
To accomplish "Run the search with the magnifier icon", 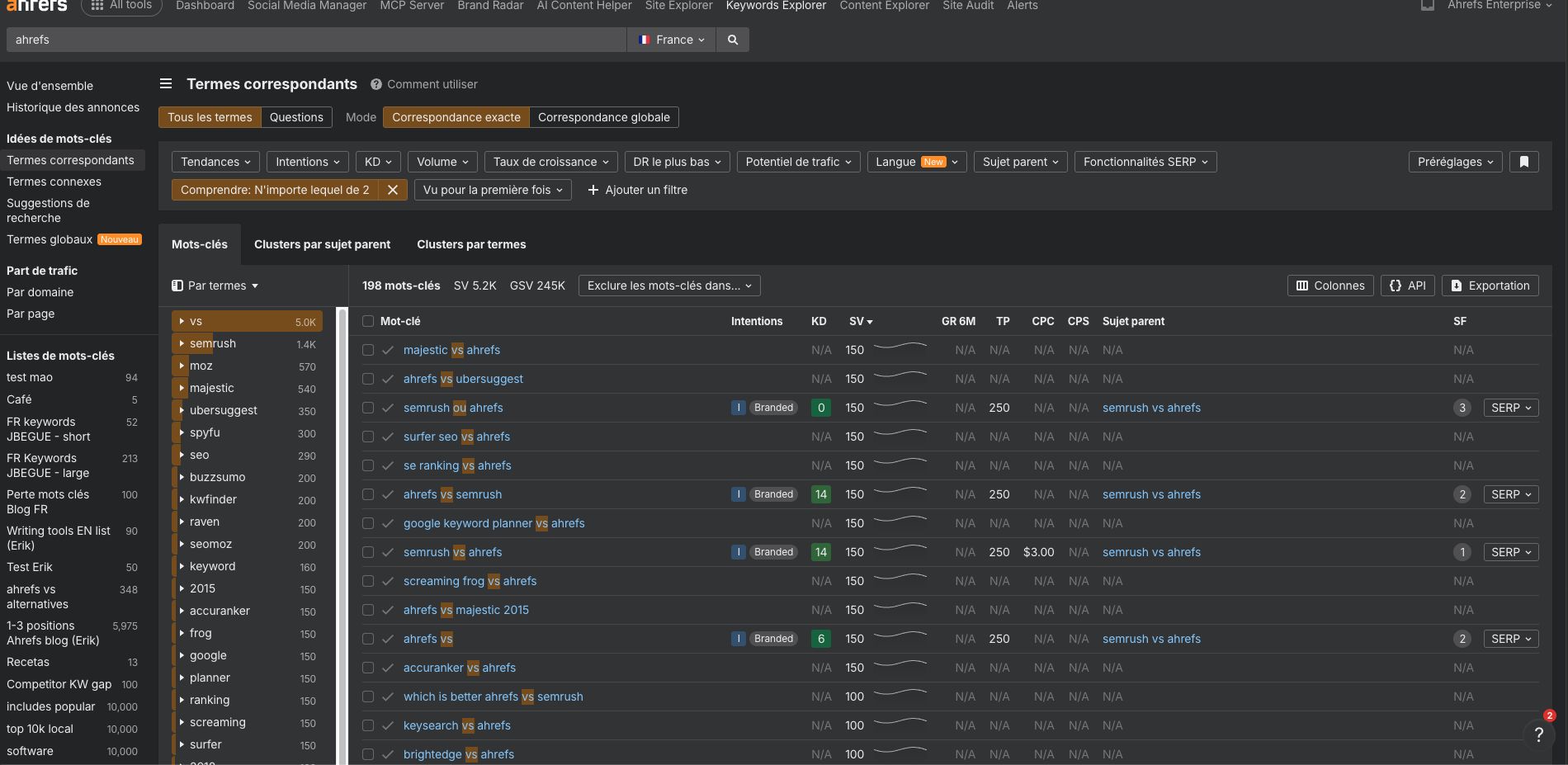I will 732,39.
